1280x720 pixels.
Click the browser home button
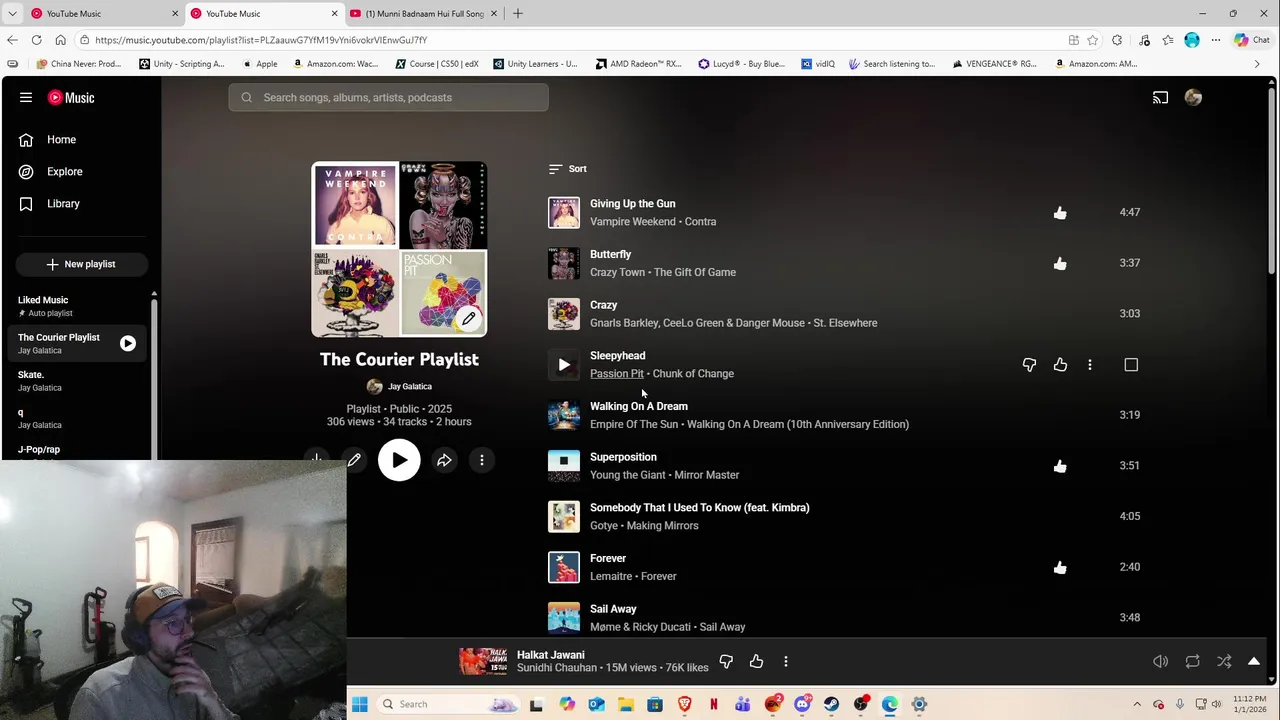[x=60, y=40]
